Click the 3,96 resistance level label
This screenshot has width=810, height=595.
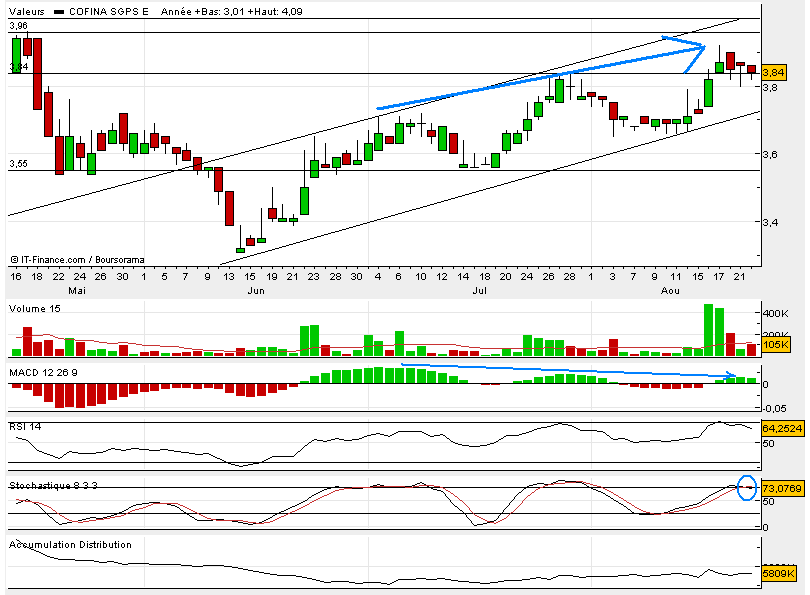click(18, 26)
